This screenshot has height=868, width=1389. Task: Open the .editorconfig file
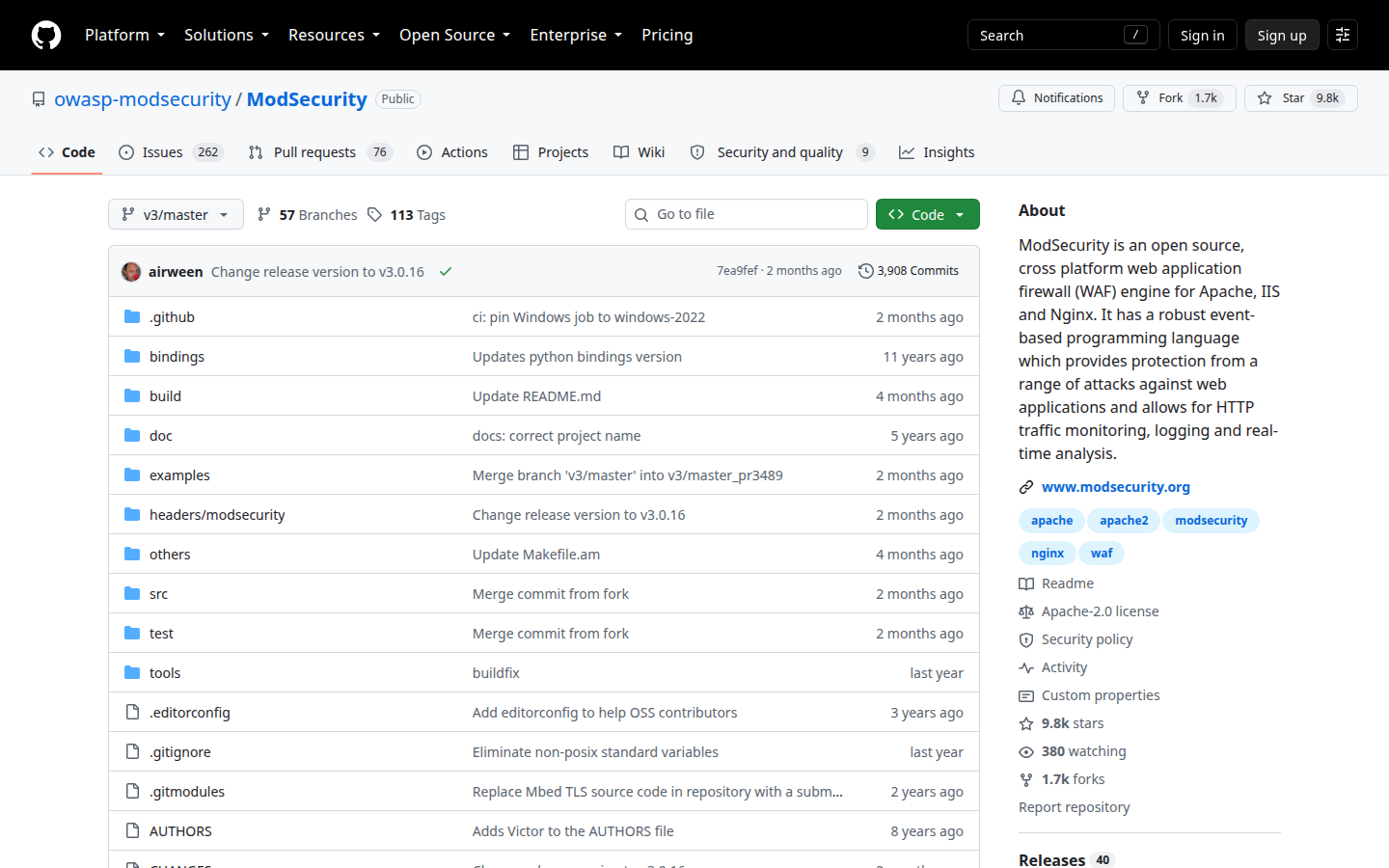click(190, 713)
